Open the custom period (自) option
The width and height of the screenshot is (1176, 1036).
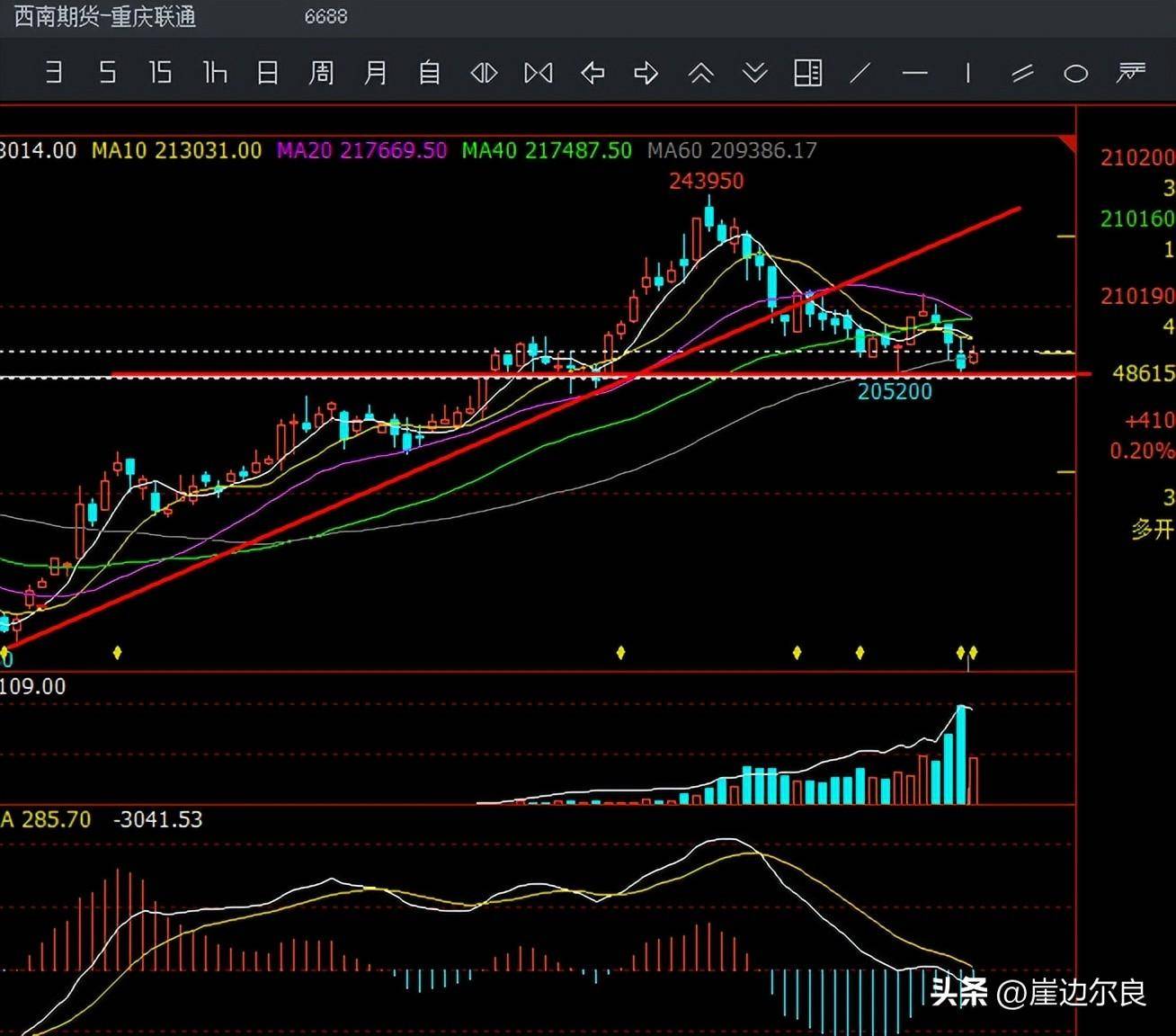pyautogui.click(x=429, y=72)
